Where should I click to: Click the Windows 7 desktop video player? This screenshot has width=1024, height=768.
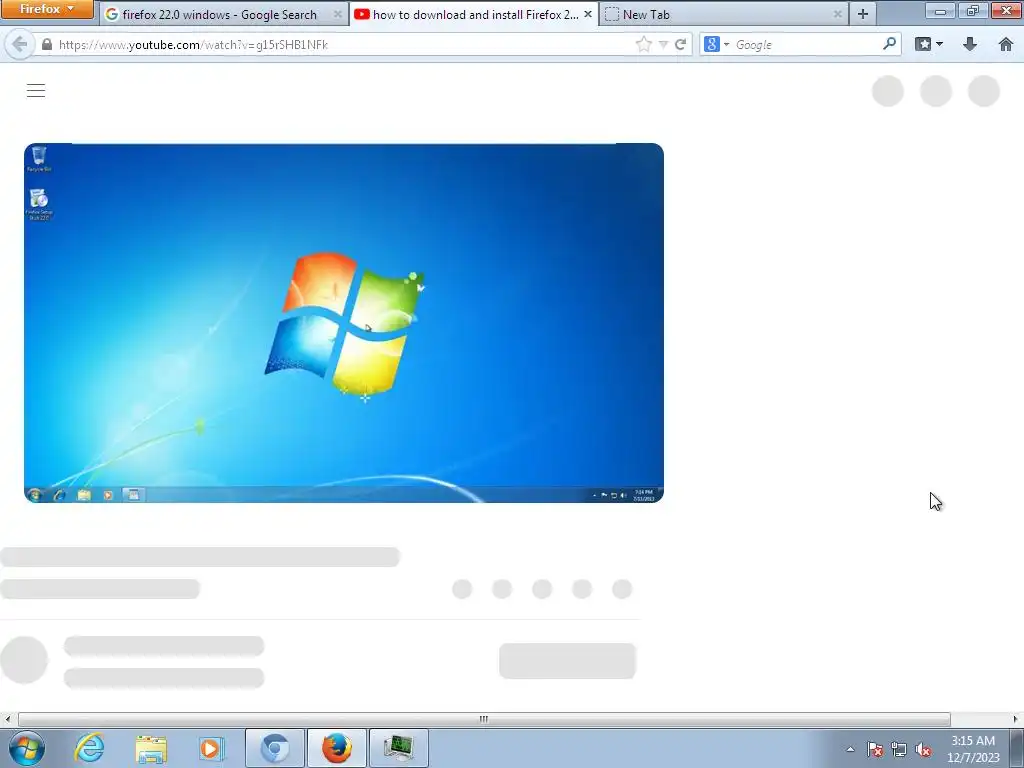pos(344,323)
